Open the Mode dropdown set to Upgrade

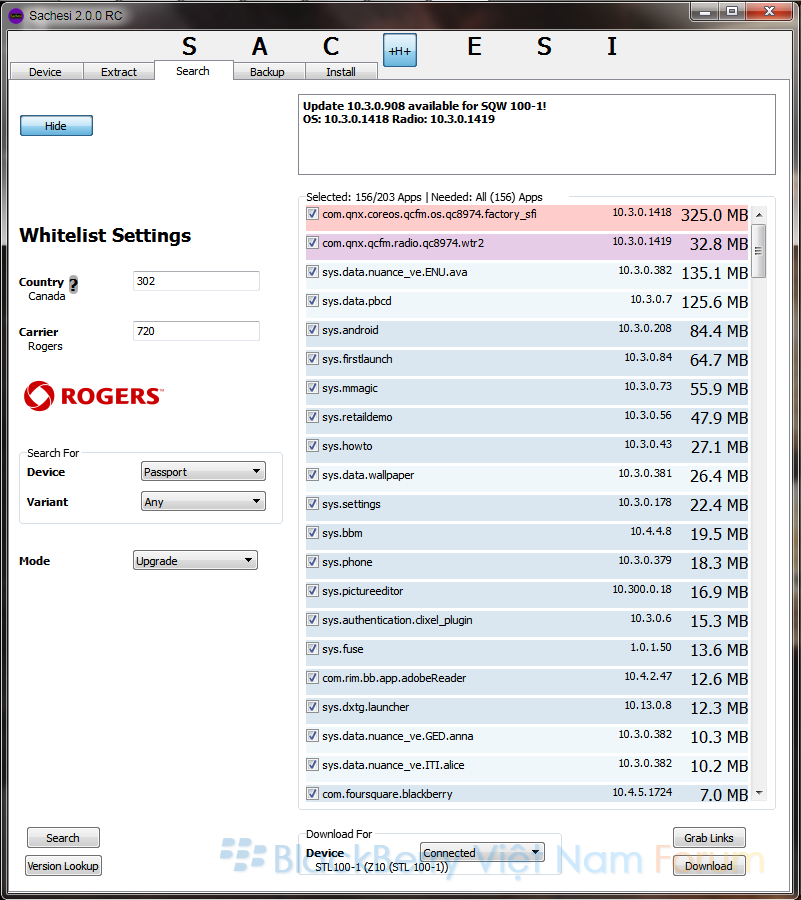pyautogui.click(x=195, y=560)
